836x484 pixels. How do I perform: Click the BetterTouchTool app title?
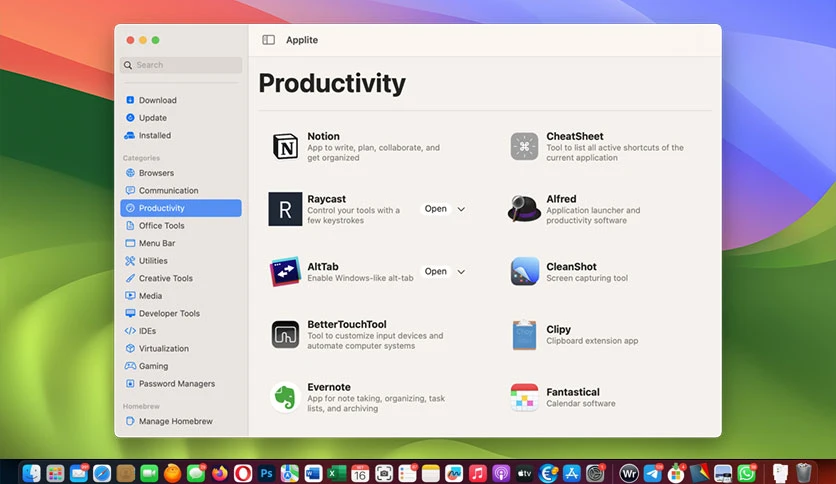click(347, 324)
